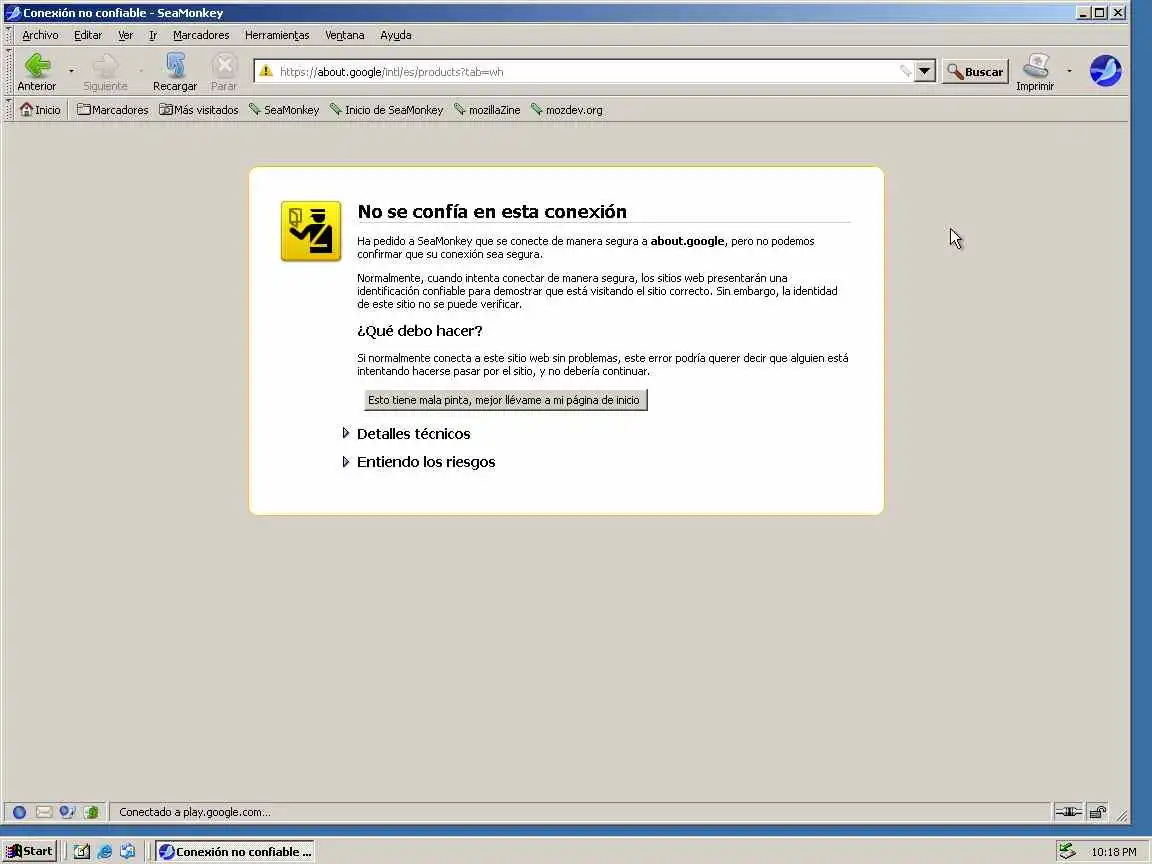Image resolution: width=1152 pixels, height=864 pixels.
Task: Click the Show Desktop quick launch icon
Action: tap(82, 852)
